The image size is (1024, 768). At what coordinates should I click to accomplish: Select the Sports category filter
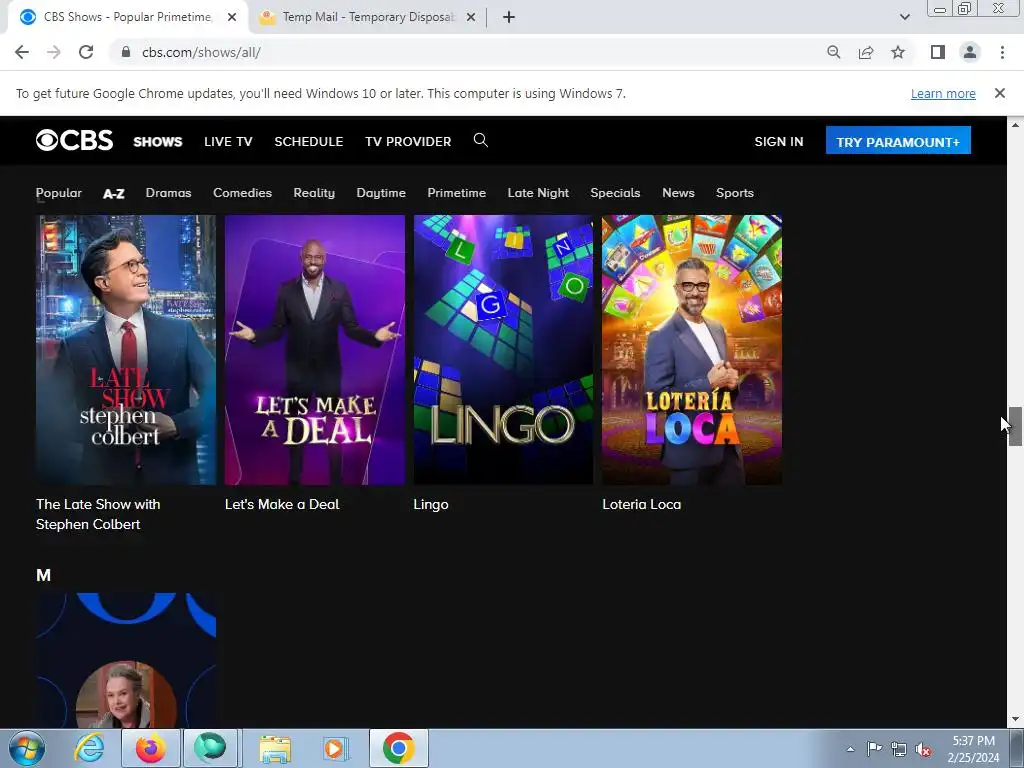tap(735, 193)
